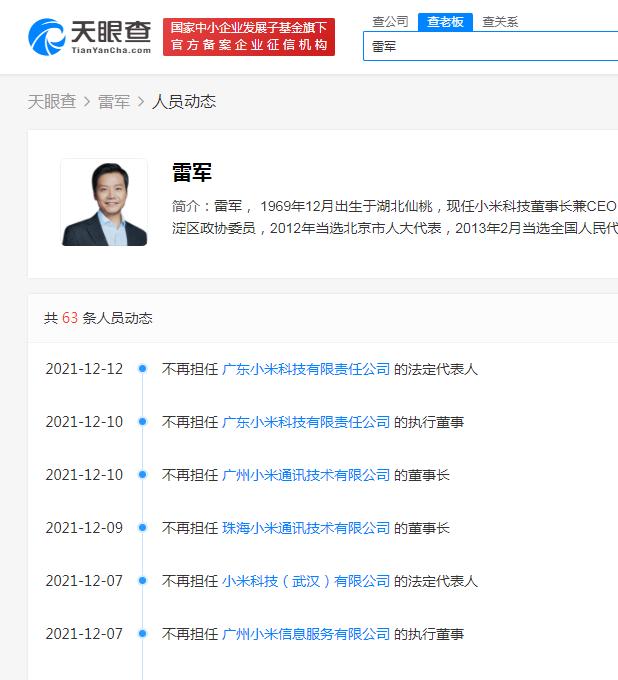Open the 小米科技（武汉）有限公司 link
This screenshot has width=618, height=680.
(306, 581)
